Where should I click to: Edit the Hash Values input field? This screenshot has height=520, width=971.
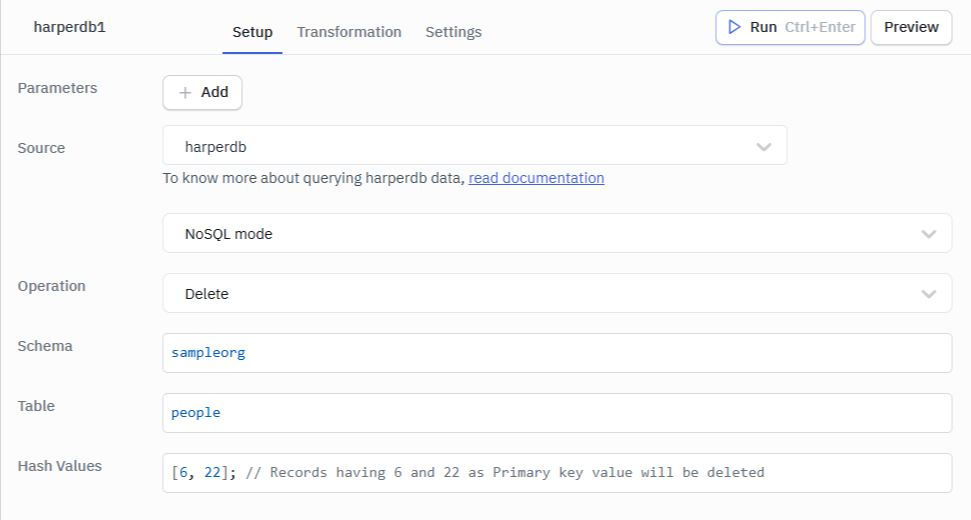[x=557, y=473]
